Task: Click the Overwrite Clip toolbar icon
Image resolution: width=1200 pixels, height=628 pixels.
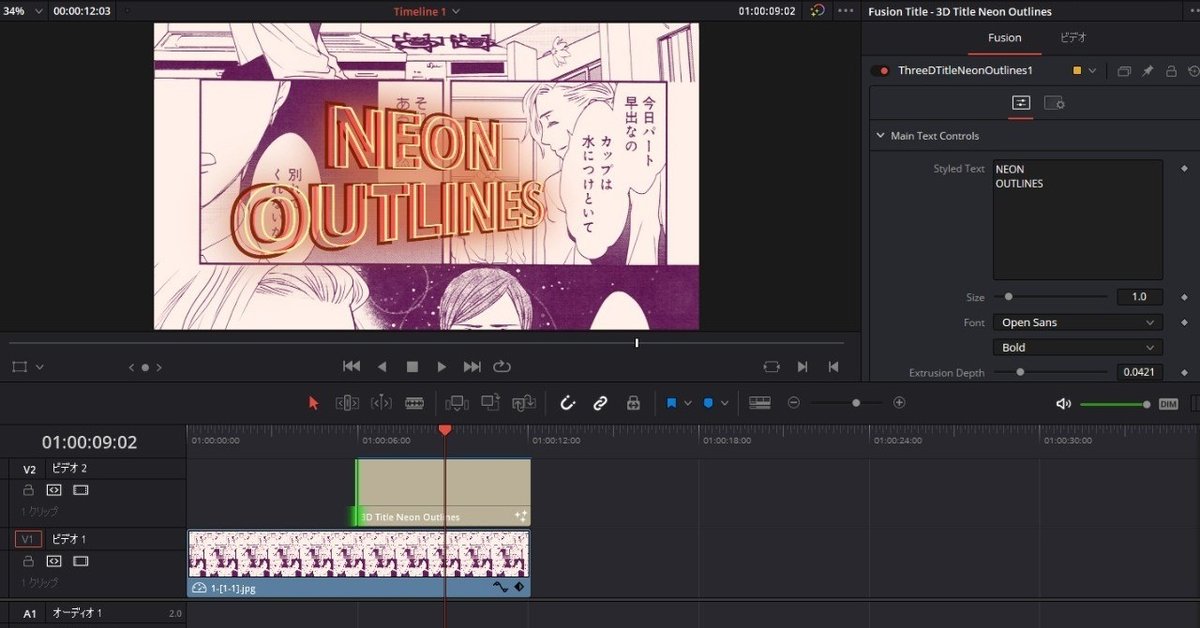Action: [490, 403]
